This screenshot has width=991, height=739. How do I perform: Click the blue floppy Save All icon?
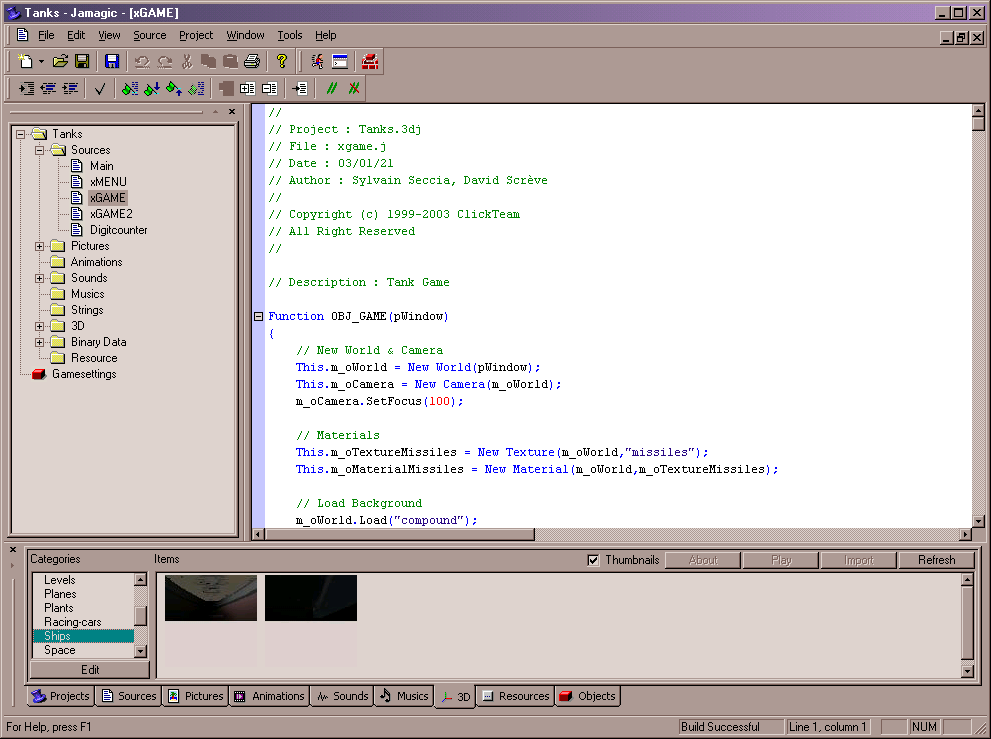point(112,62)
